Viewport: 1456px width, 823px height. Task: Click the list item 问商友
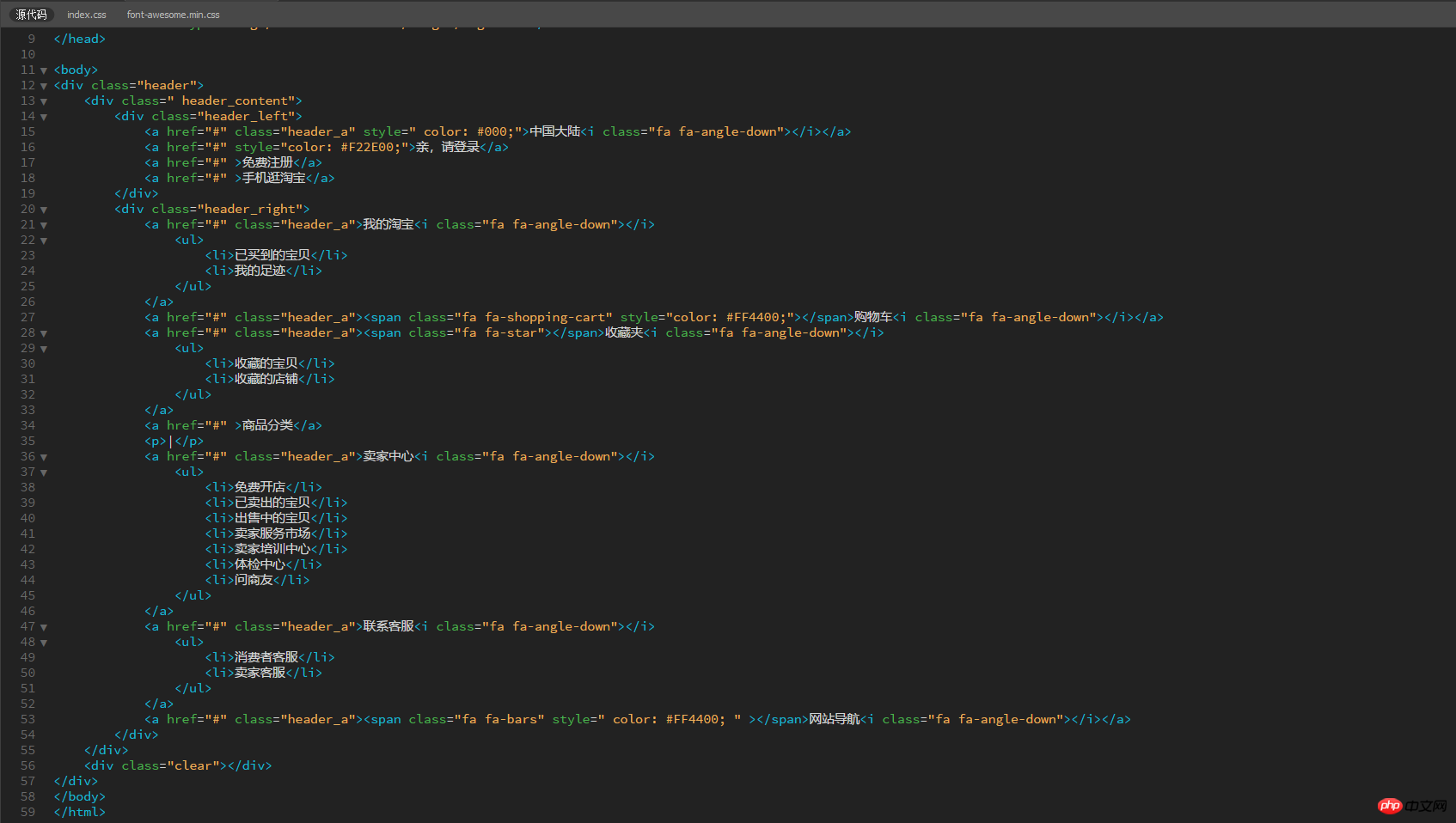point(254,580)
